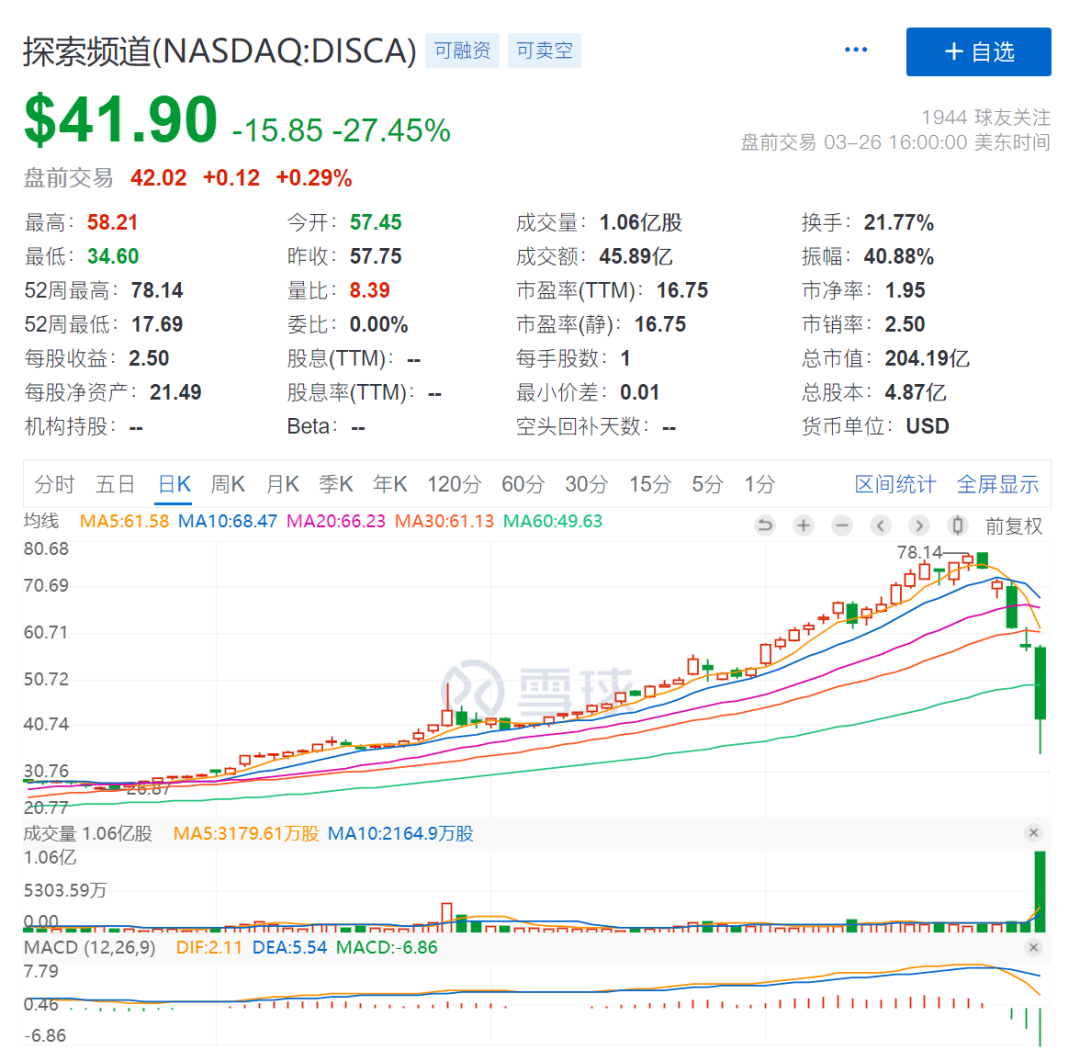Click the 换手 value 21.77%

coord(899,223)
